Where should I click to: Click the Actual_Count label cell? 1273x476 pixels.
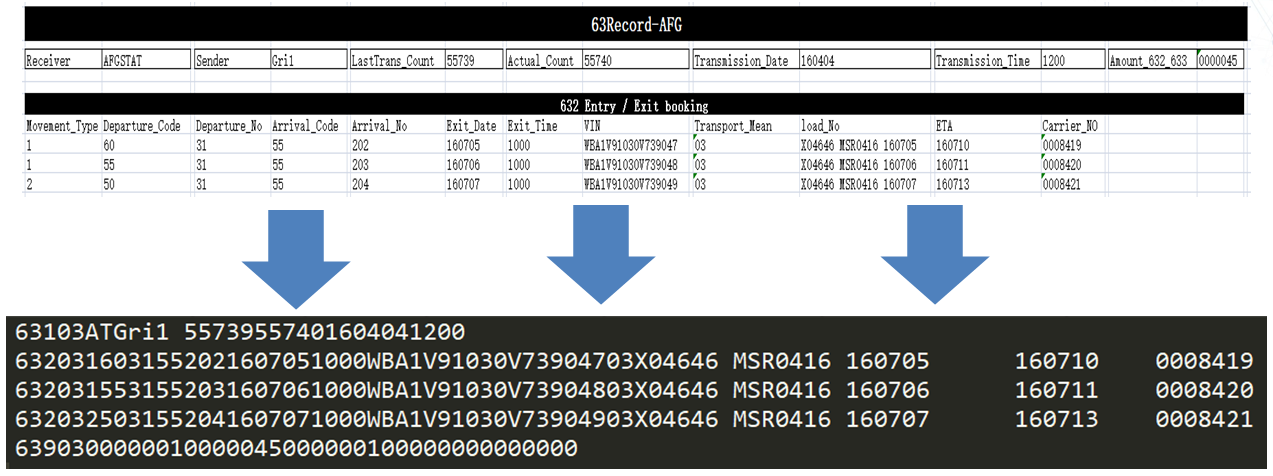(x=543, y=60)
